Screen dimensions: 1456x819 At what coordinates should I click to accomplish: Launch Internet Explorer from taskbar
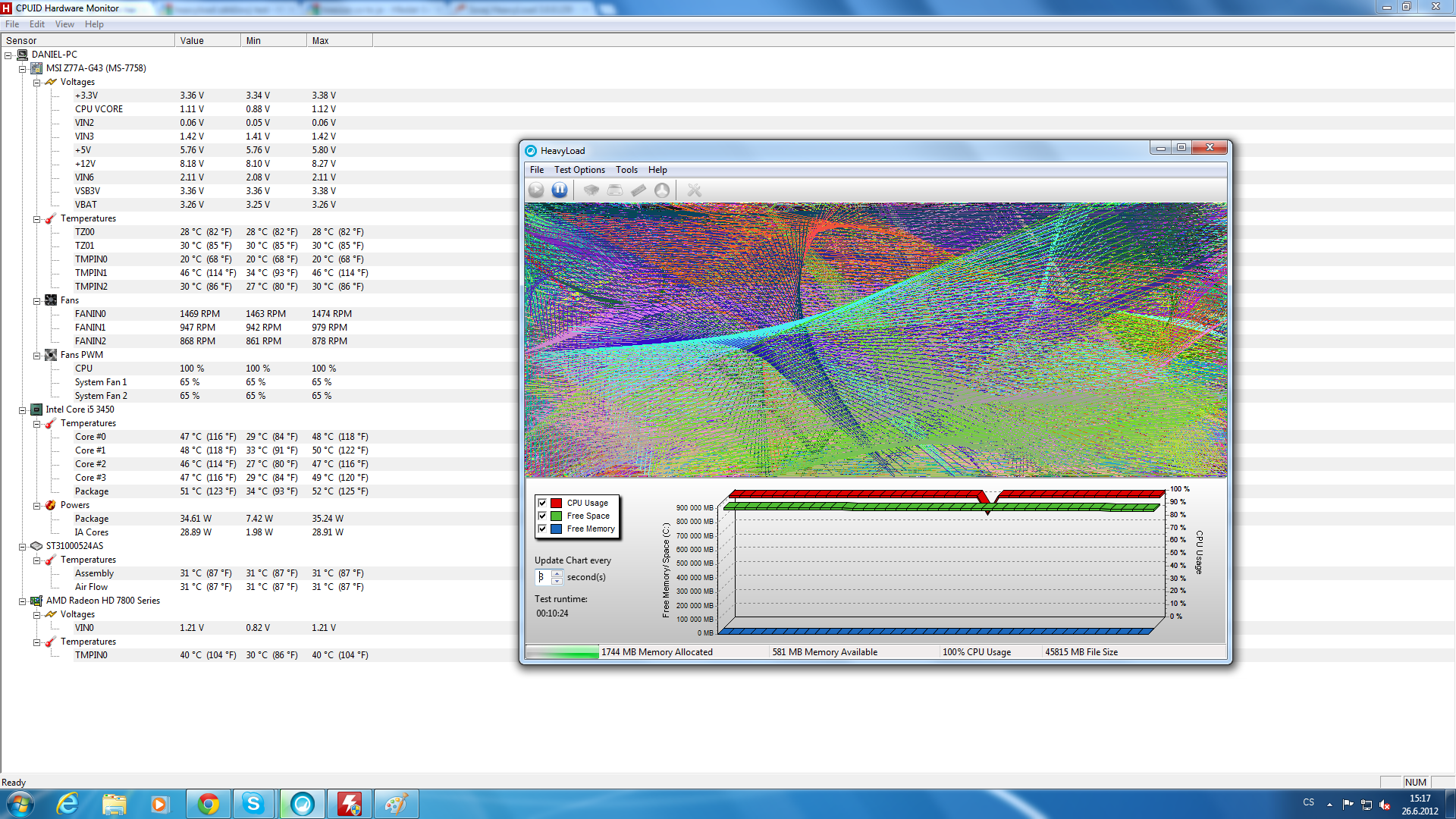coord(67,804)
